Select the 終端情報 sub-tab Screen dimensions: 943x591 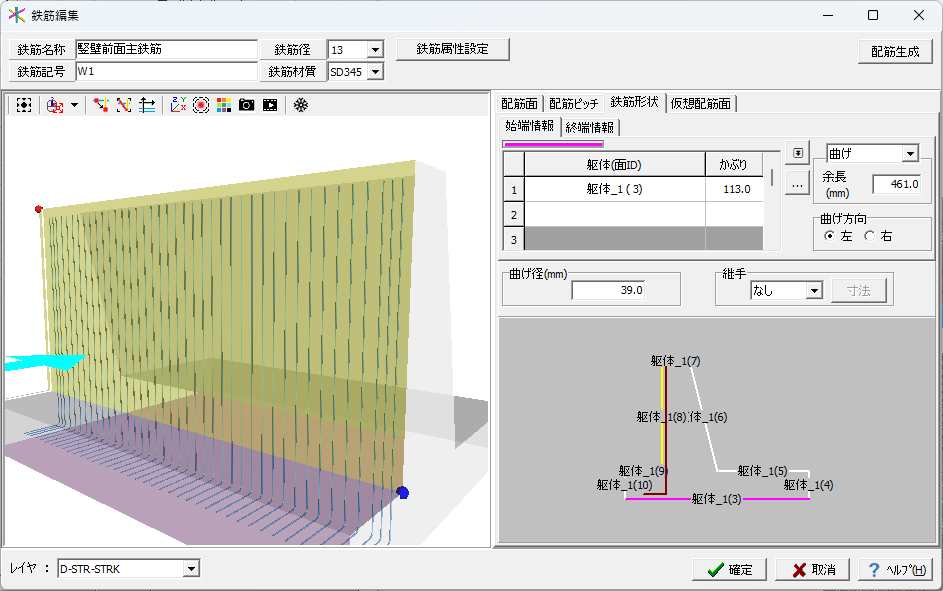[x=590, y=127]
